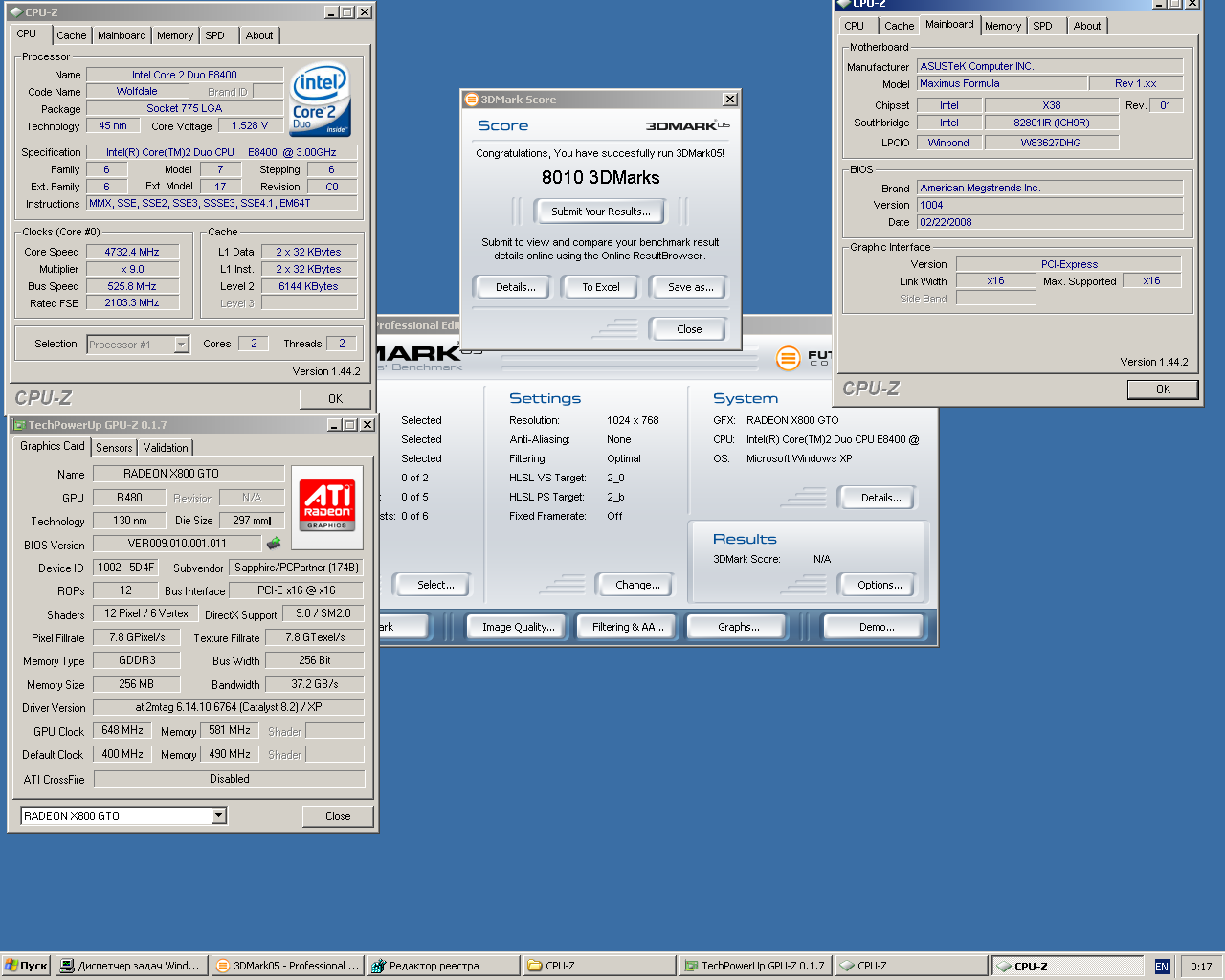This screenshot has width=1225, height=980.
Task: Click the Maximus Formula model field
Action: click(x=1002, y=84)
